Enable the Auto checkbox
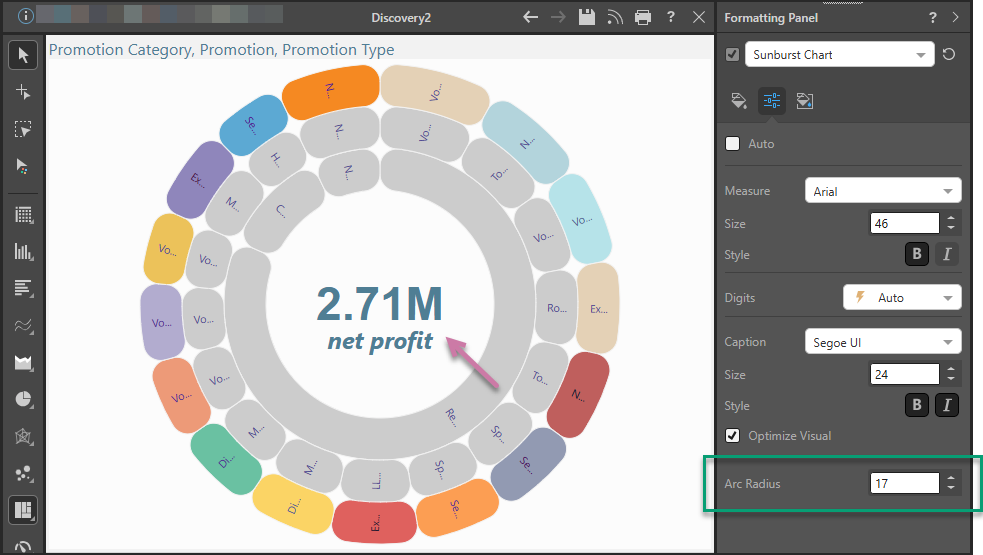The width and height of the screenshot is (983, 555). (x=733, y=144)
